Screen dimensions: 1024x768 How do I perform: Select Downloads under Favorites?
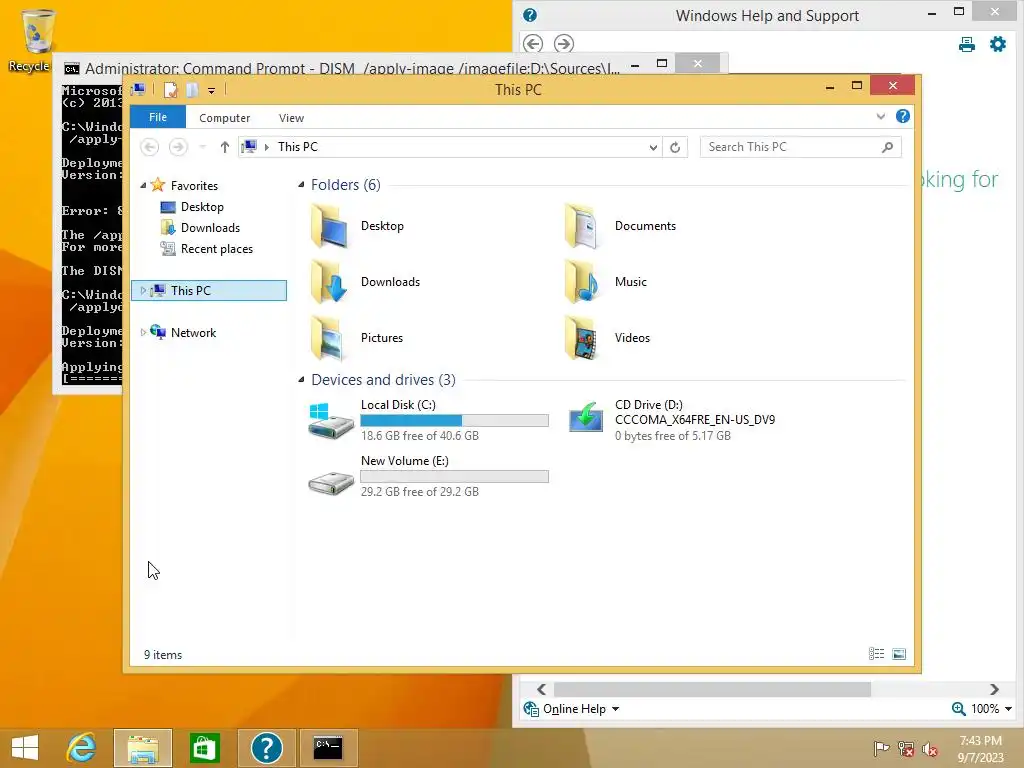coord(210,227)
